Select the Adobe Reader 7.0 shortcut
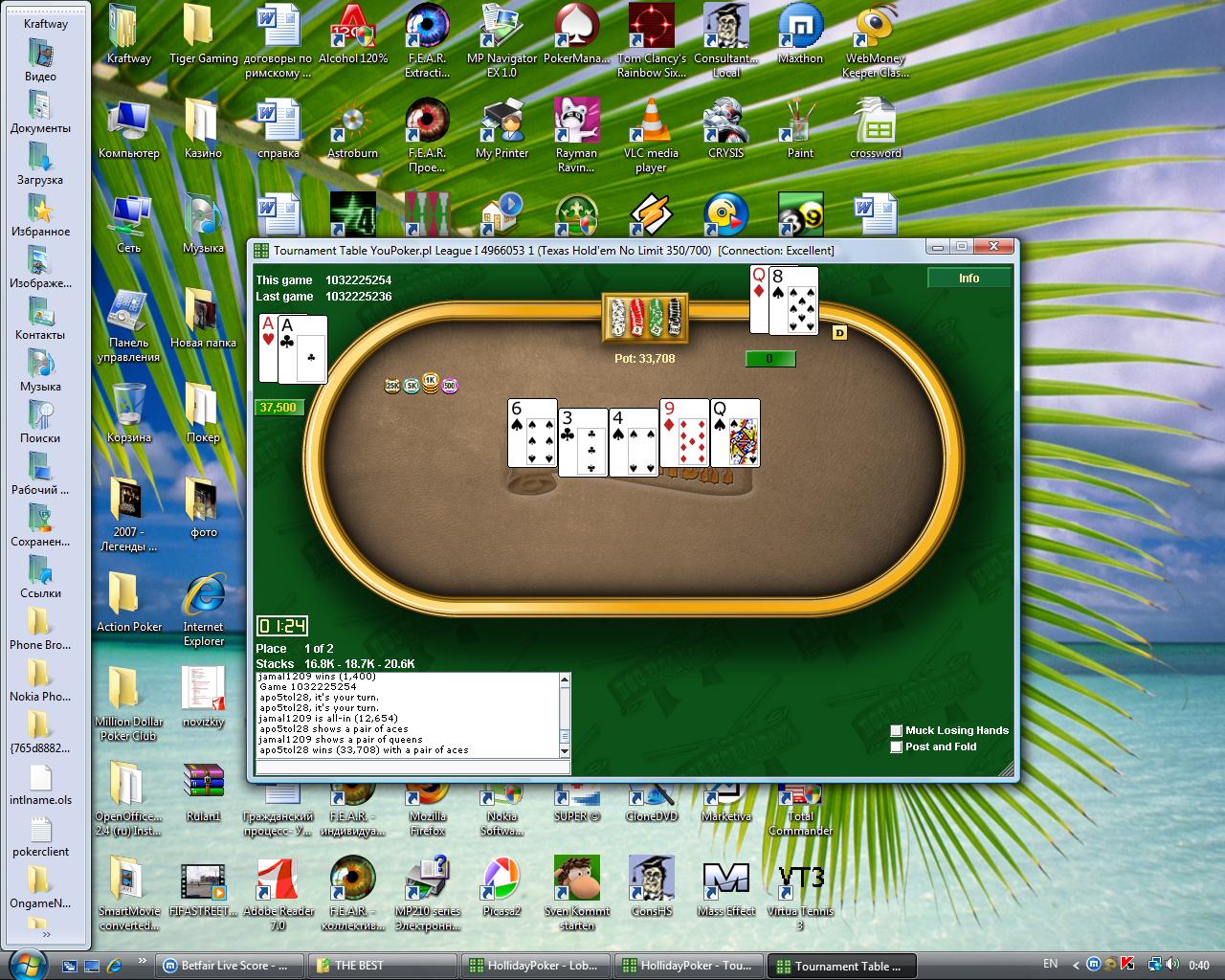The height and width of the screenshot is (980, 1225). 278,894
